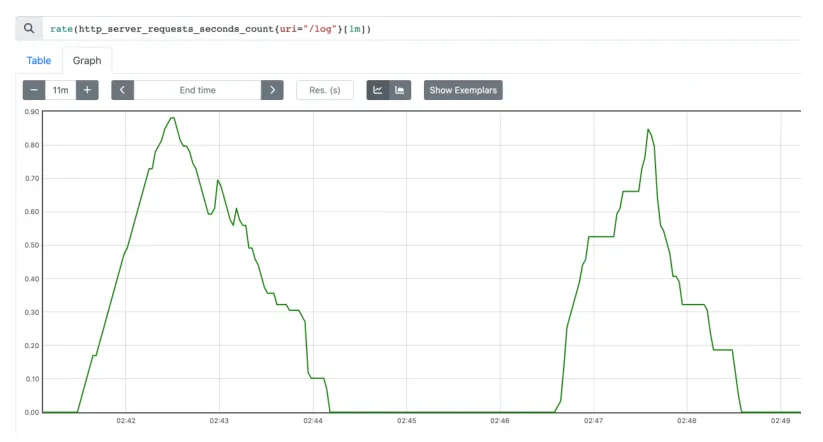Move end time forward with right chevron
This screenshot has height=442, width=823.
[272, 90]
